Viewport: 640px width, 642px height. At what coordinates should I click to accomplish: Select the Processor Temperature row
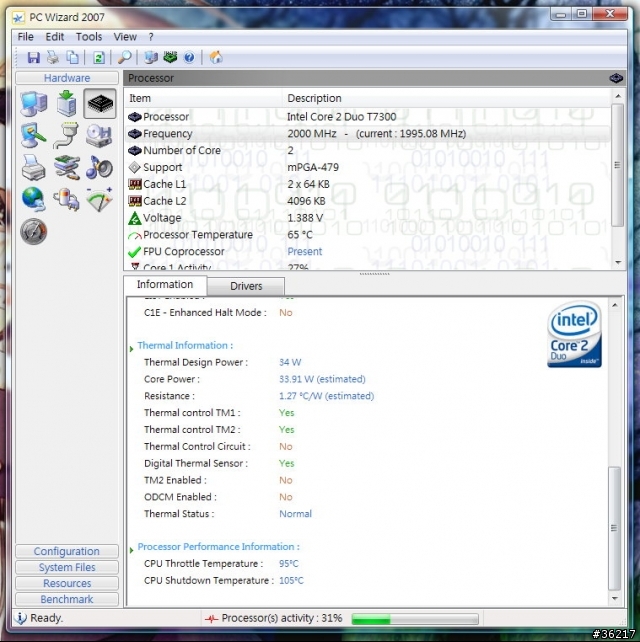367,235
